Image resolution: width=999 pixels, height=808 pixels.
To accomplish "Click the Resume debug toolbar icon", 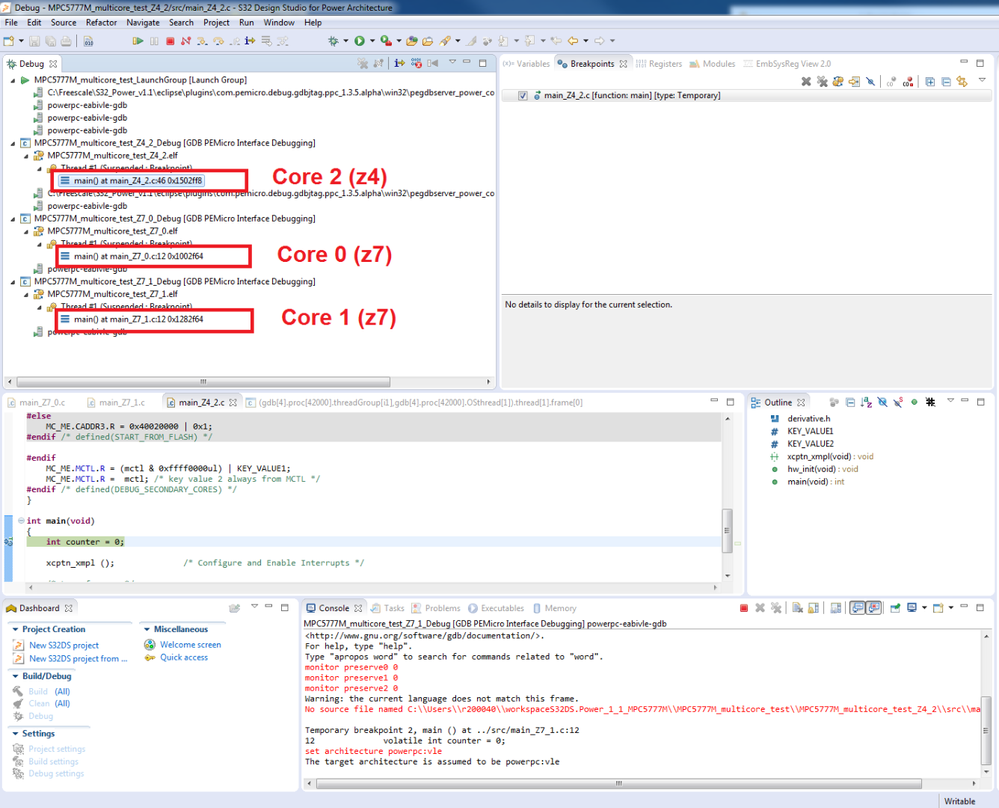I will [138, 41].
